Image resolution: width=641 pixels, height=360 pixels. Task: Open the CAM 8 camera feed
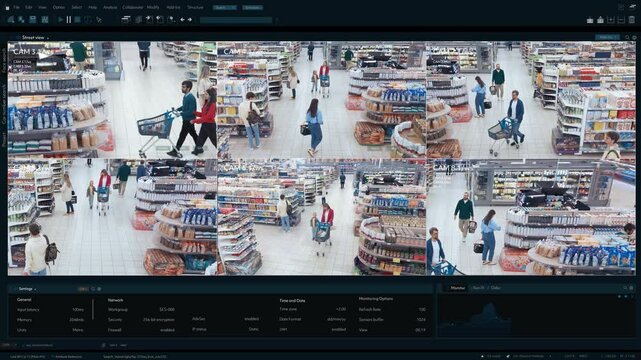pyautogui.click(x=531, y=217)
